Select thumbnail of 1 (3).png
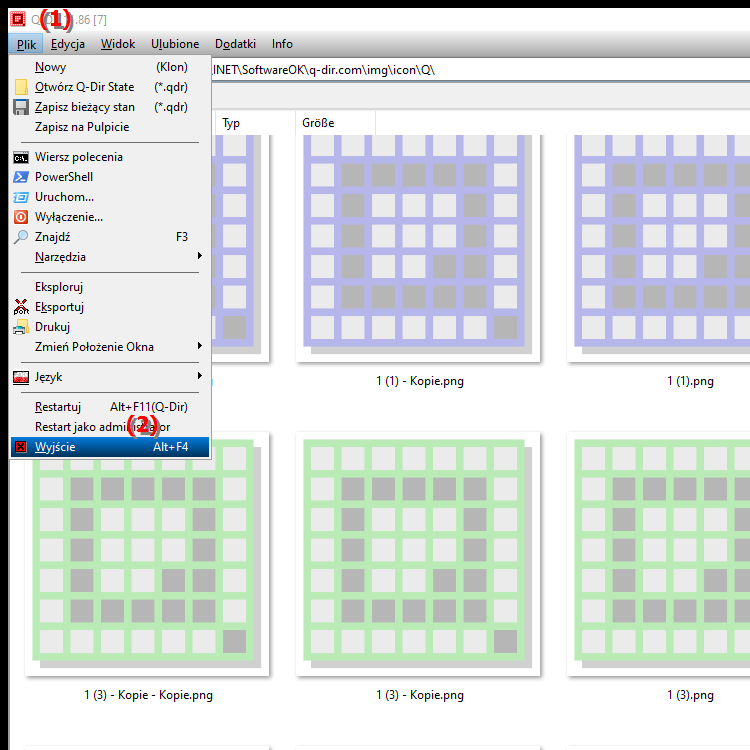Image resolution: width=750 pixels, height=750 pixels. tap(659, 554)
